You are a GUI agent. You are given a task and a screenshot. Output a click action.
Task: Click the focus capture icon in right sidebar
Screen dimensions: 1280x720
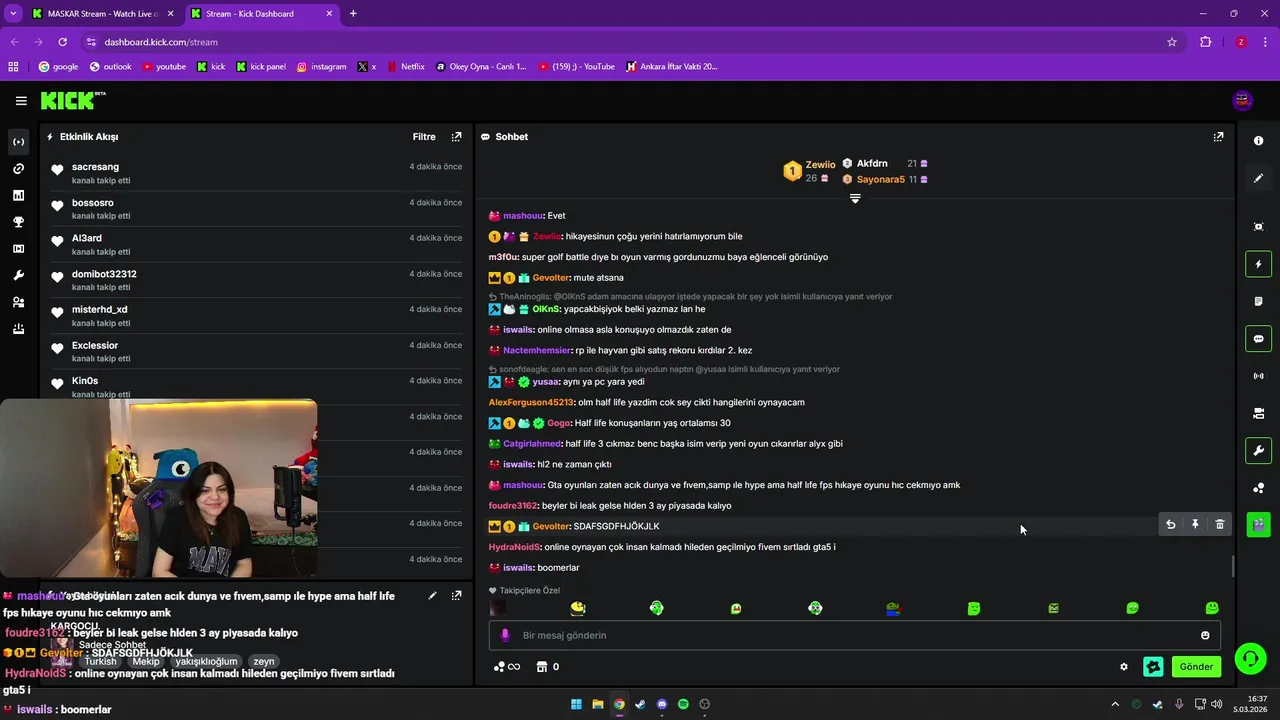click(x=1258, y=227)
